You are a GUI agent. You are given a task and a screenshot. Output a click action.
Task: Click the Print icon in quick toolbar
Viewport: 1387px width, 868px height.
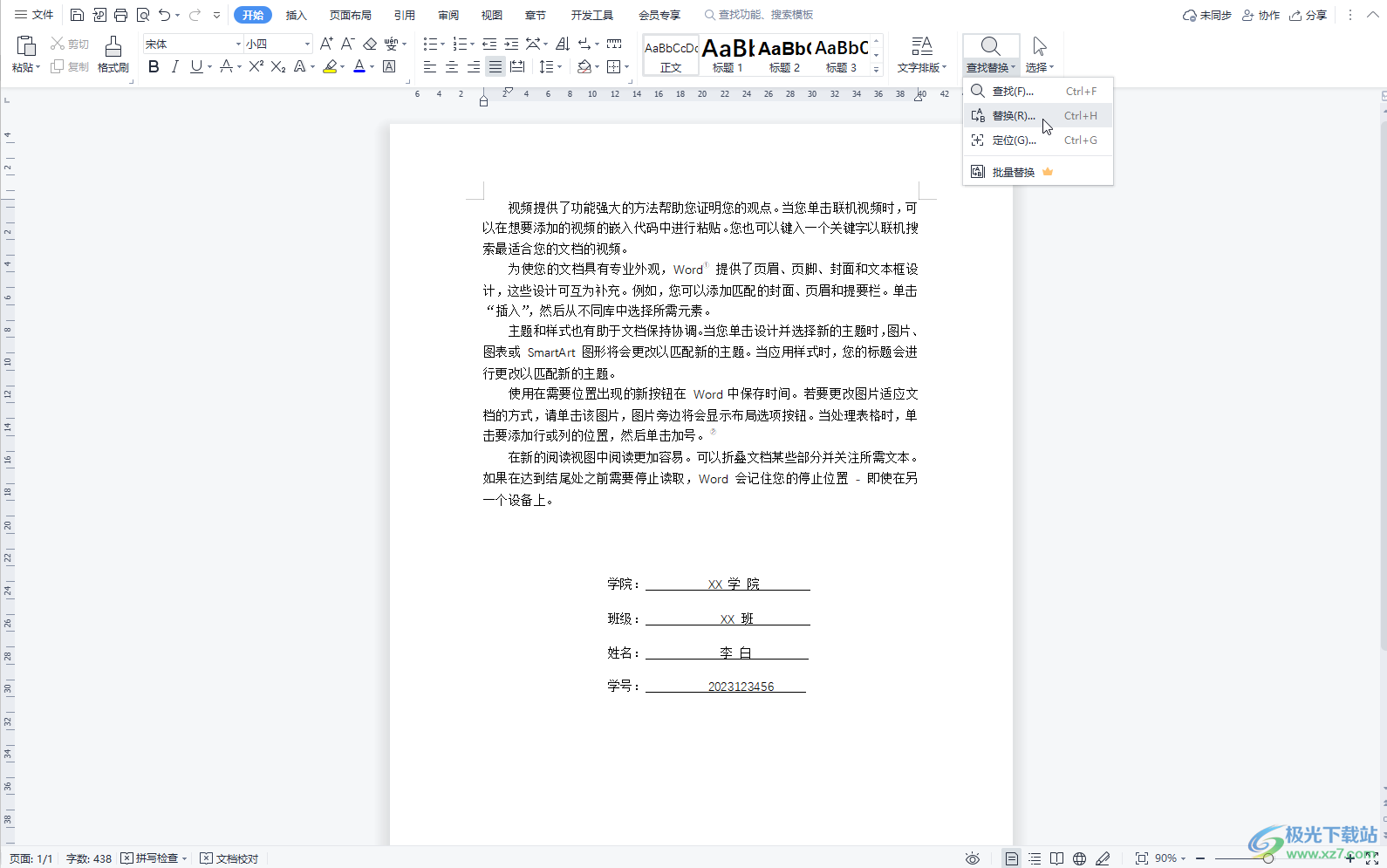pyautogui.click(x=121, y=15)
